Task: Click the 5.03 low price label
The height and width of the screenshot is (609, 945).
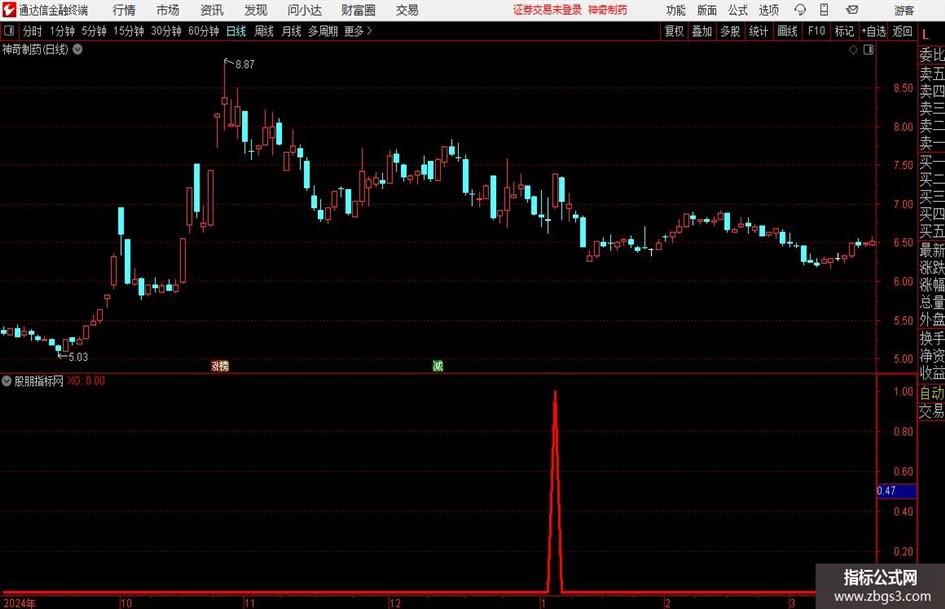Action: click(78, 357)
